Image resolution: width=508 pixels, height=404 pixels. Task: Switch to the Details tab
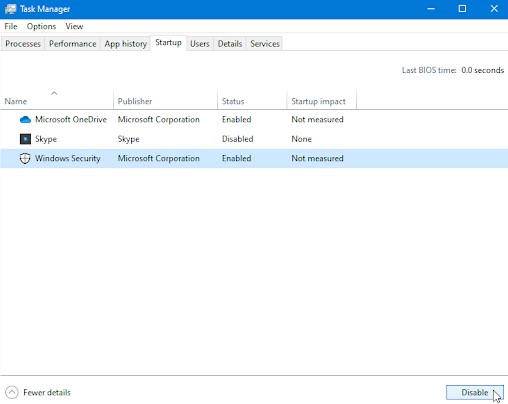coord(230,44)
